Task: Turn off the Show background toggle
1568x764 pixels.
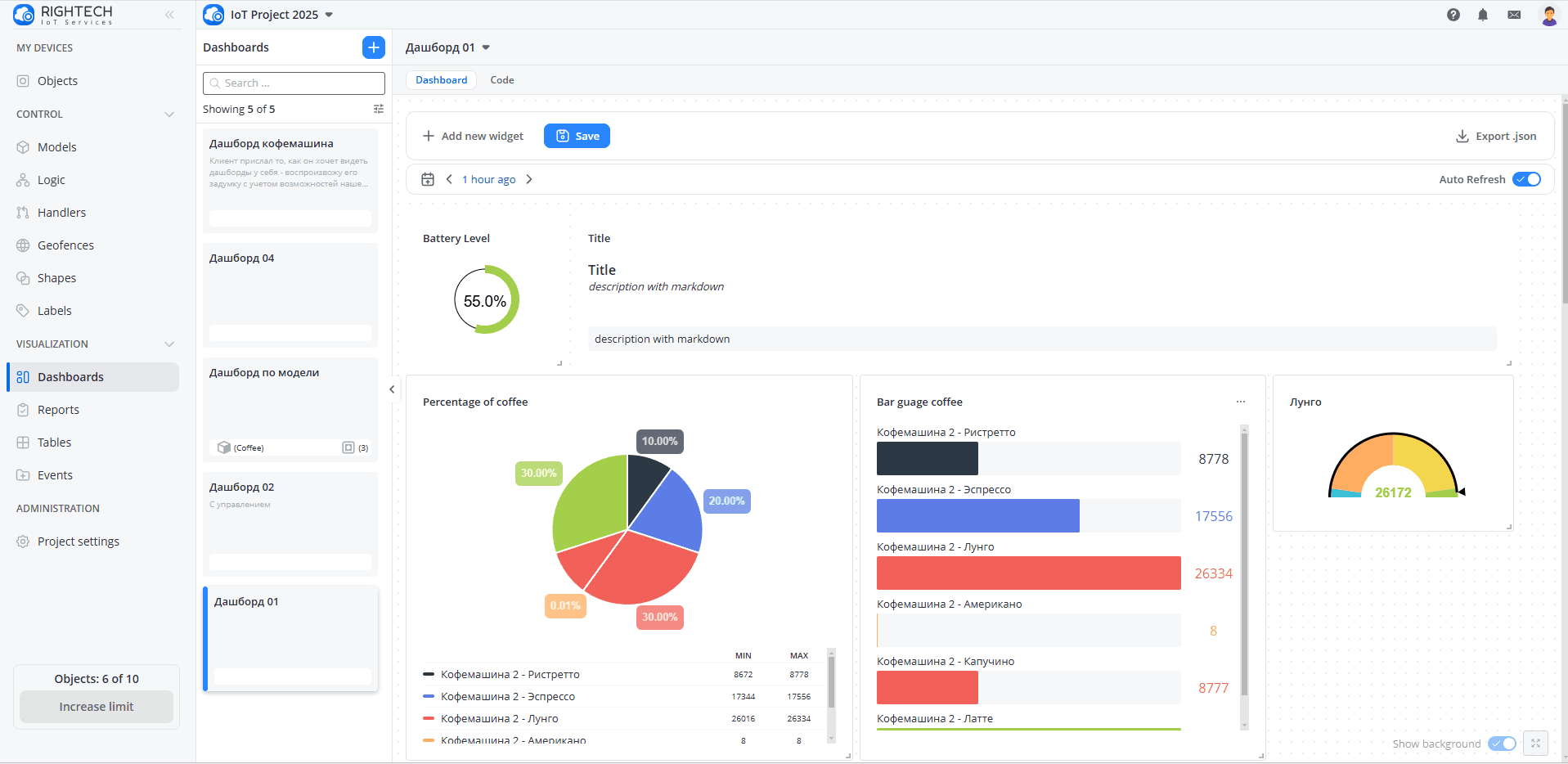Action: tap(1501, 744)
